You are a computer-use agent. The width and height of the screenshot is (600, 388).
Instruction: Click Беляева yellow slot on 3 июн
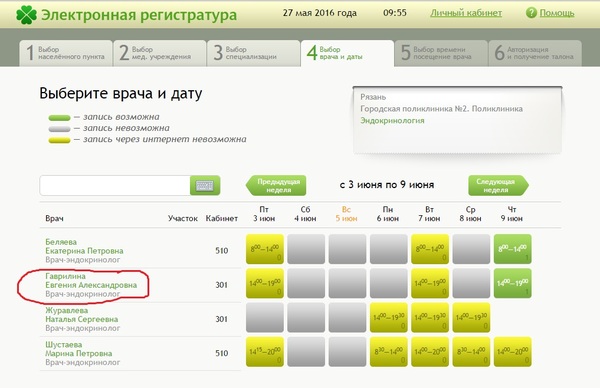(265, 249)
